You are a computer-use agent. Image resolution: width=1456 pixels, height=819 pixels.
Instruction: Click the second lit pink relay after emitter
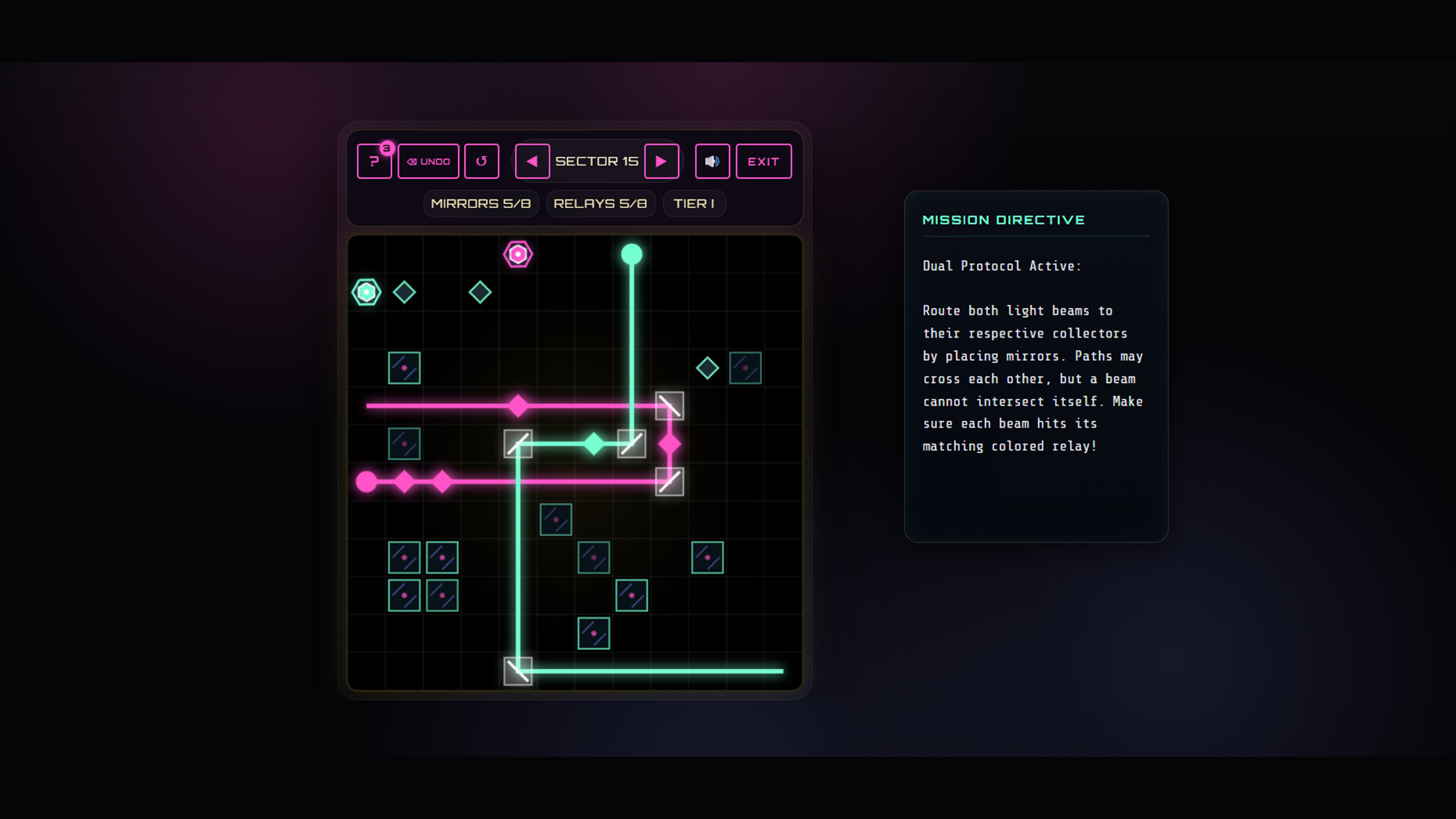(442, 482)
